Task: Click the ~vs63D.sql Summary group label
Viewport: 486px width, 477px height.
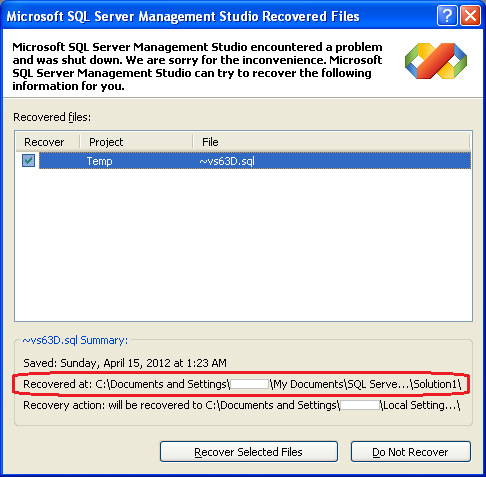Action: (75, 340)
